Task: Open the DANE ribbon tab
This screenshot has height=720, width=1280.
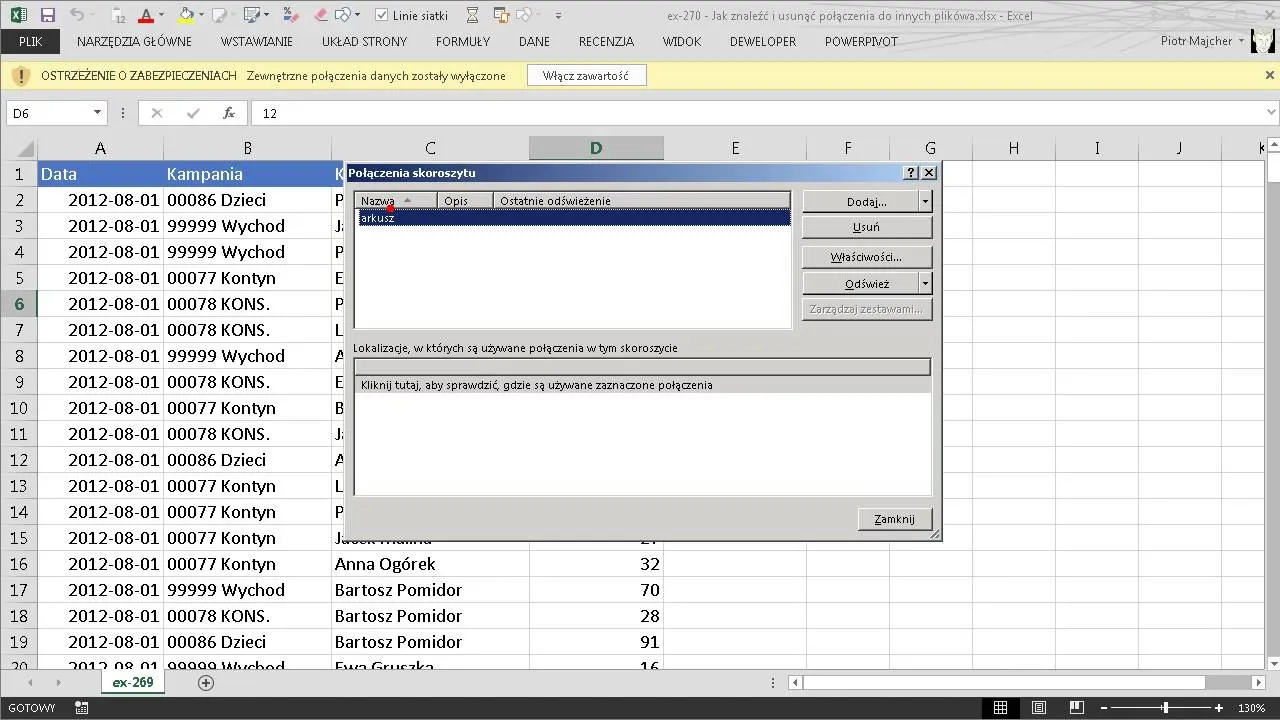Action: [534, 41]
